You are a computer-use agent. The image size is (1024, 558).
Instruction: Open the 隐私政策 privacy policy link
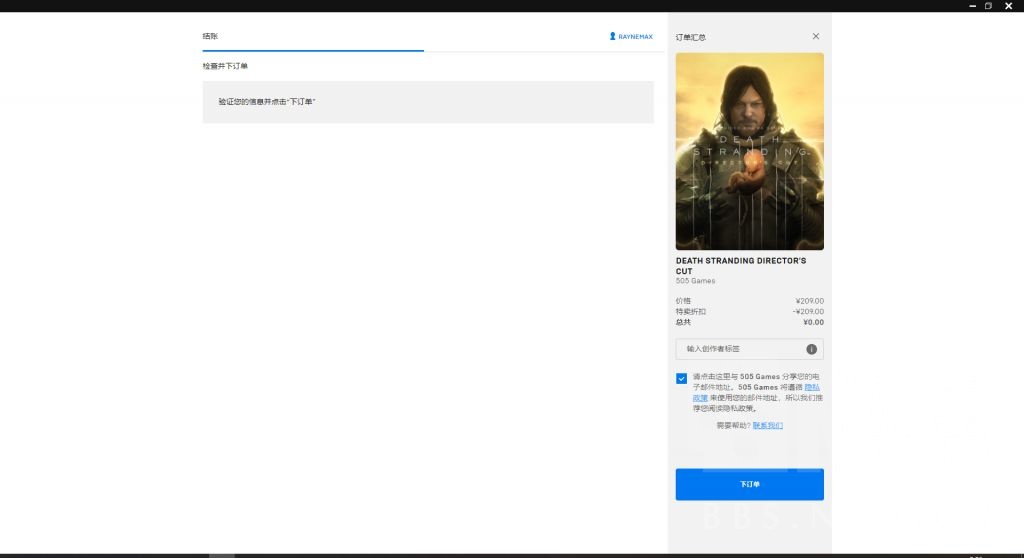click(812, 387)
